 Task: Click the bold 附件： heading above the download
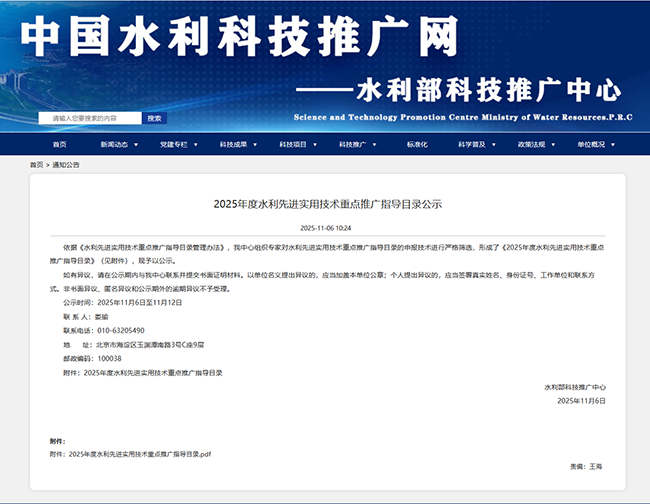(58, 441)
